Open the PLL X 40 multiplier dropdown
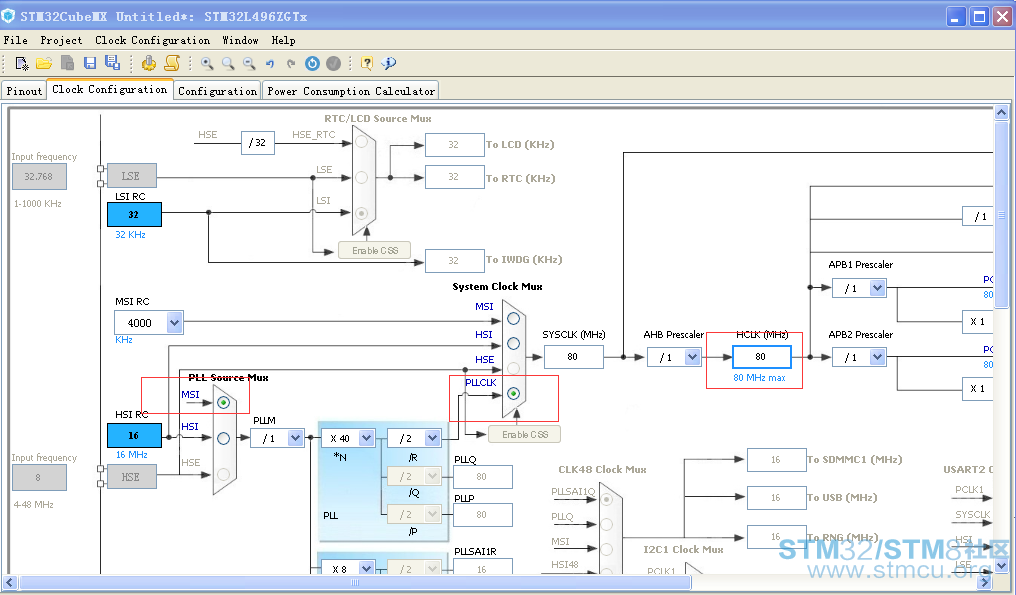 pos(366,438)
